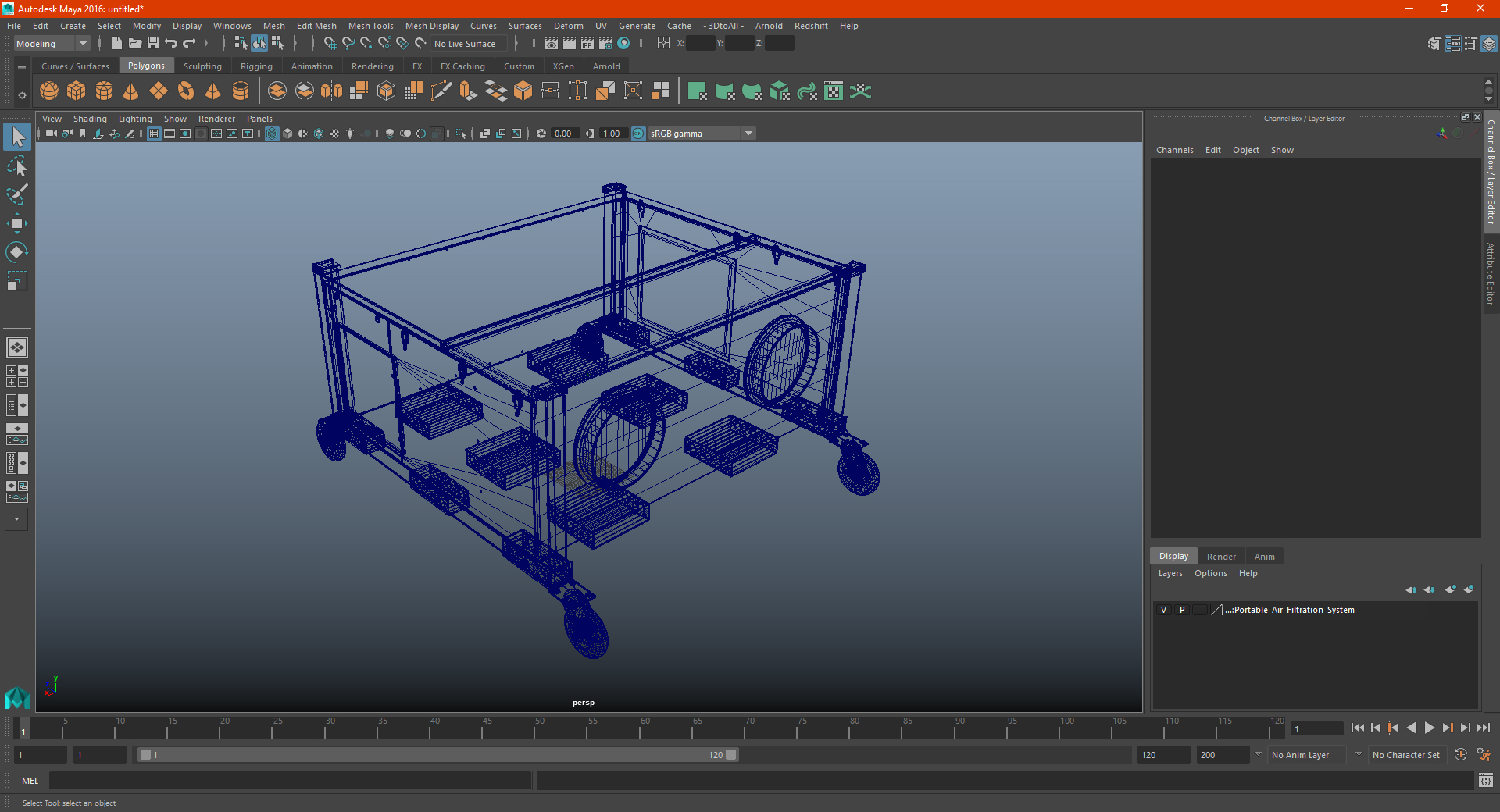Open the sRGB gamma view transform dropdown
This screenshot has width=1500, height=812.
pyautogui.click(x=702, y=134)
